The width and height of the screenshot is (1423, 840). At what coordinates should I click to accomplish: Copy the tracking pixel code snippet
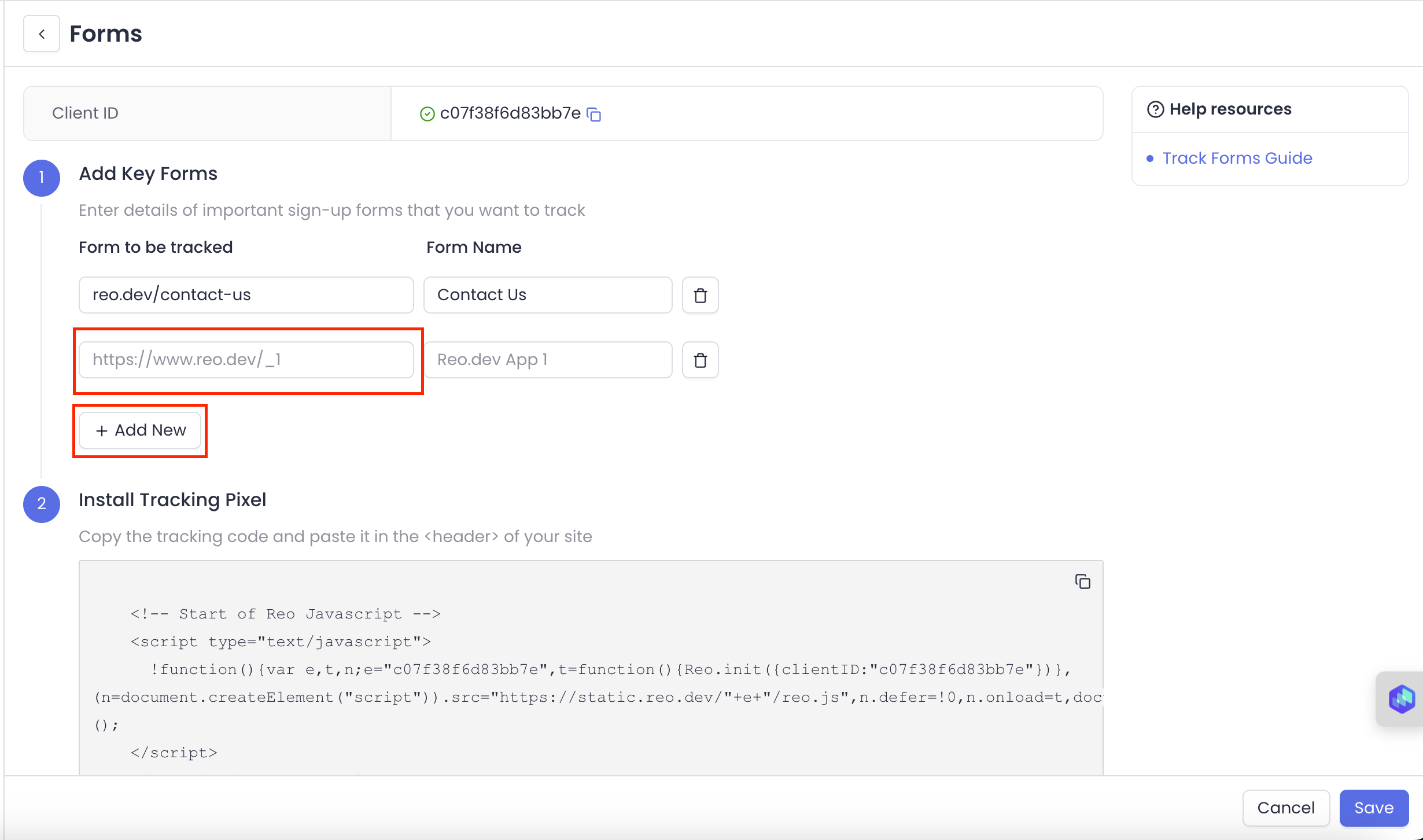pyautogui.click(x=1082, y=581)
